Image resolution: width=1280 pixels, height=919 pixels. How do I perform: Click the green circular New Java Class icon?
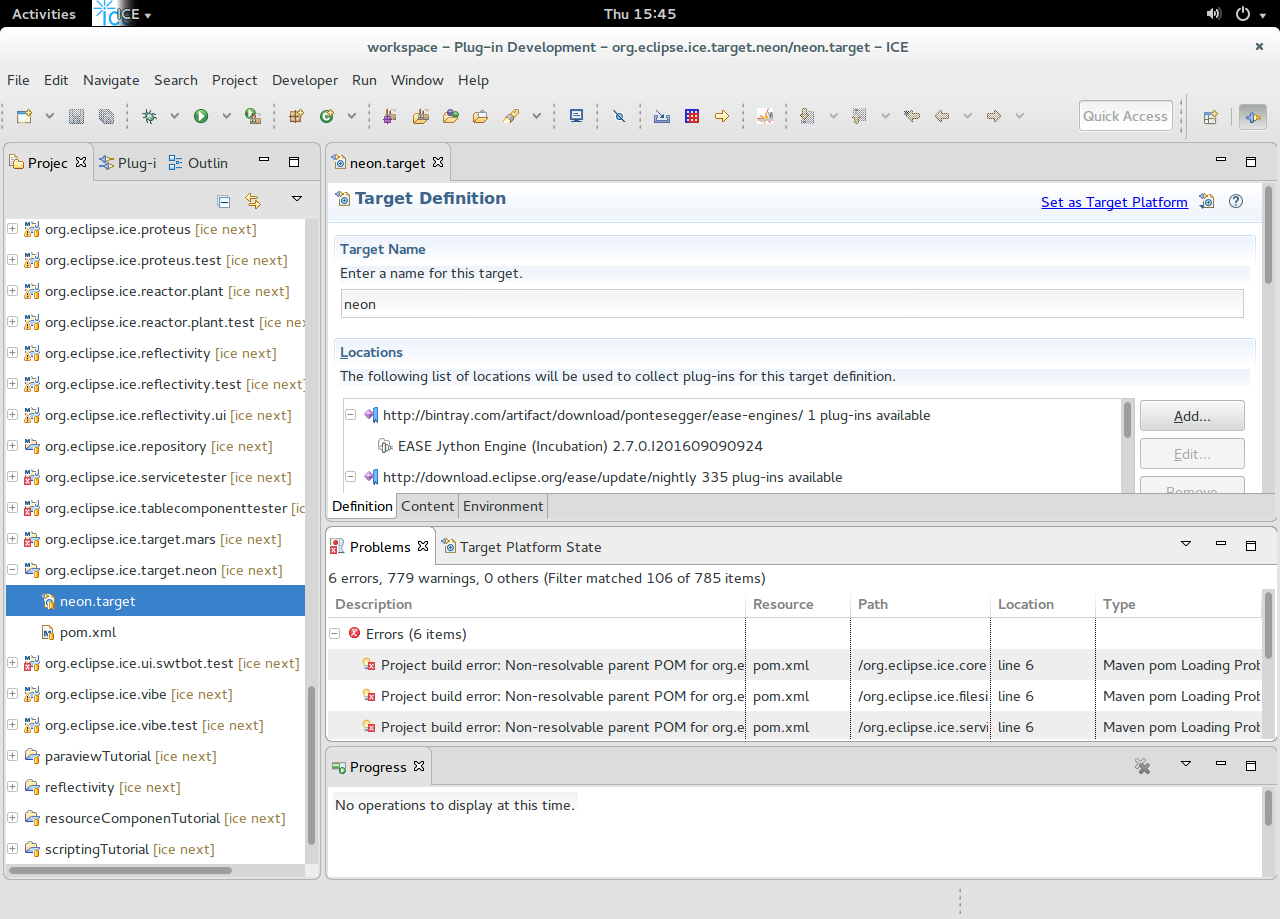coord(326,116)
